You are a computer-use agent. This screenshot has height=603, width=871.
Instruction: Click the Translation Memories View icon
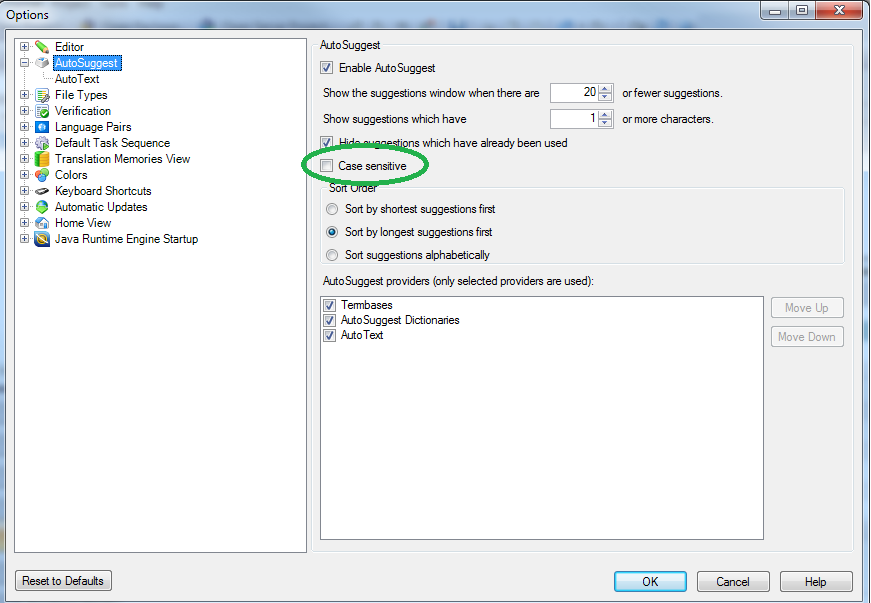pyautogui.click(x=42, y=159)
